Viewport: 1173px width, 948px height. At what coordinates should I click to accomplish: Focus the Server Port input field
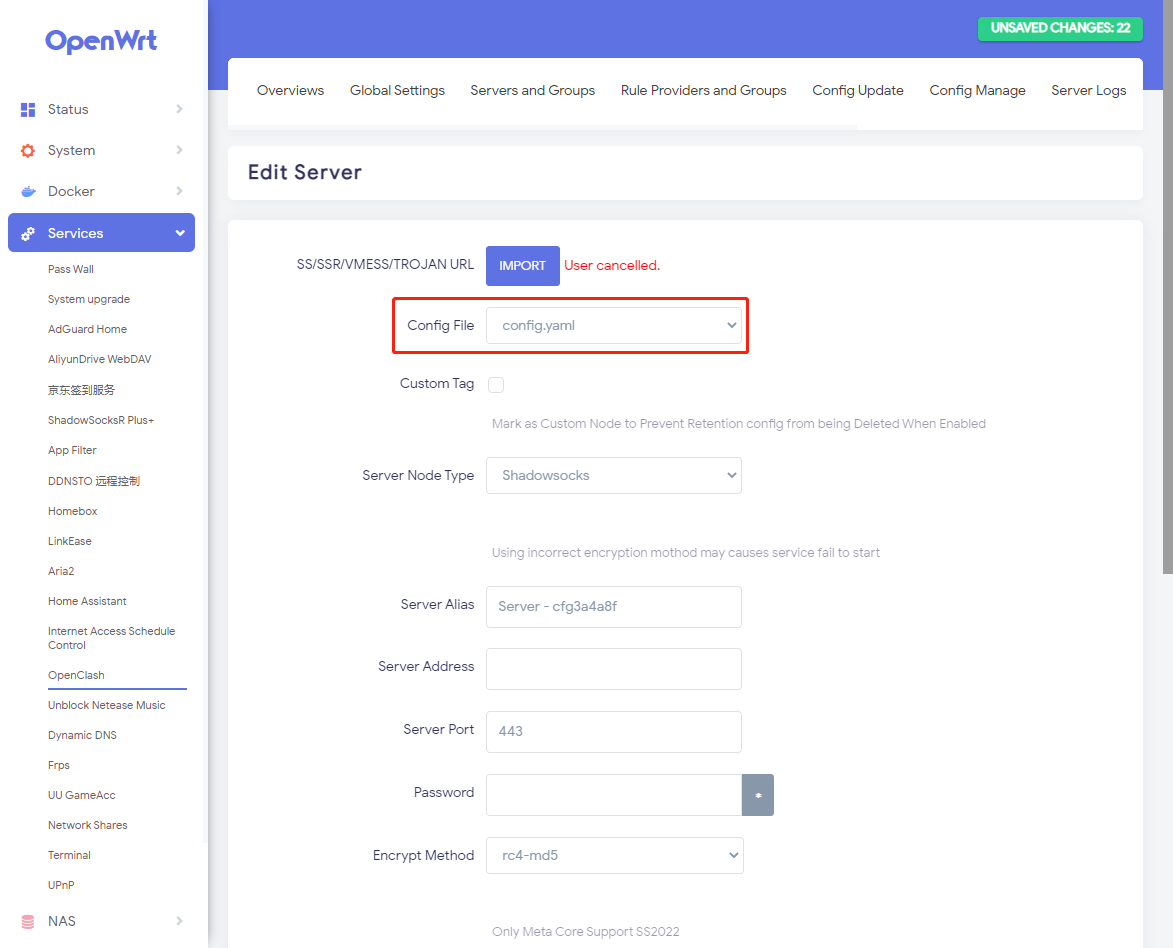click(613, 732)
